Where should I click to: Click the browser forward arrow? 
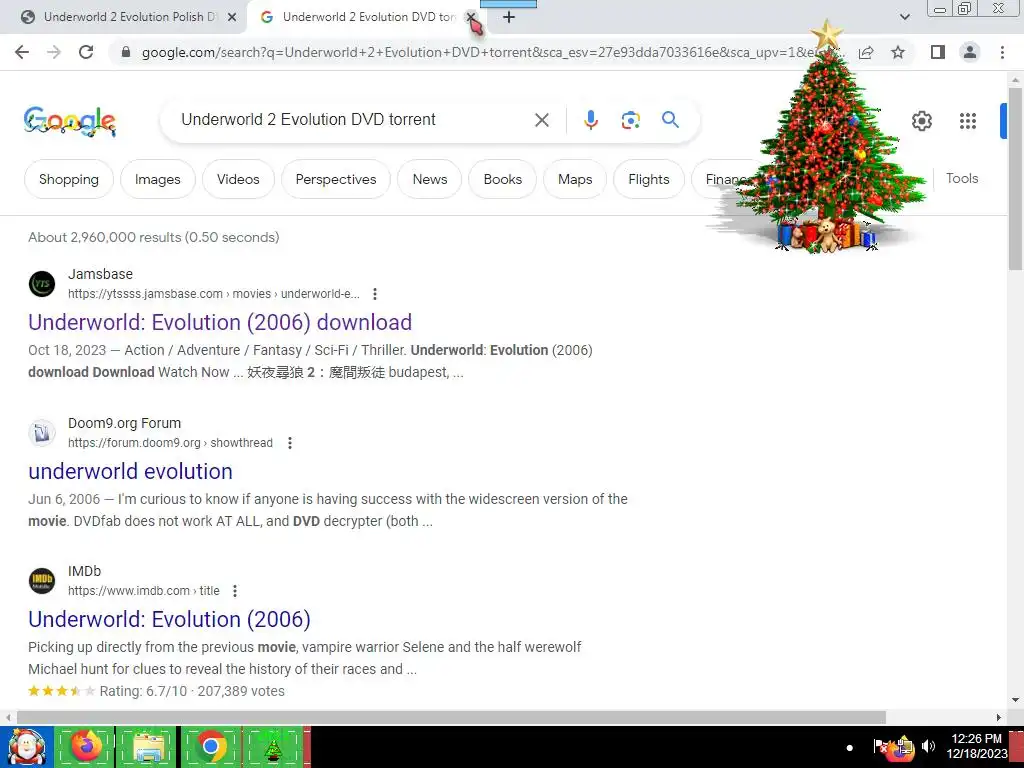coord(54,52)
